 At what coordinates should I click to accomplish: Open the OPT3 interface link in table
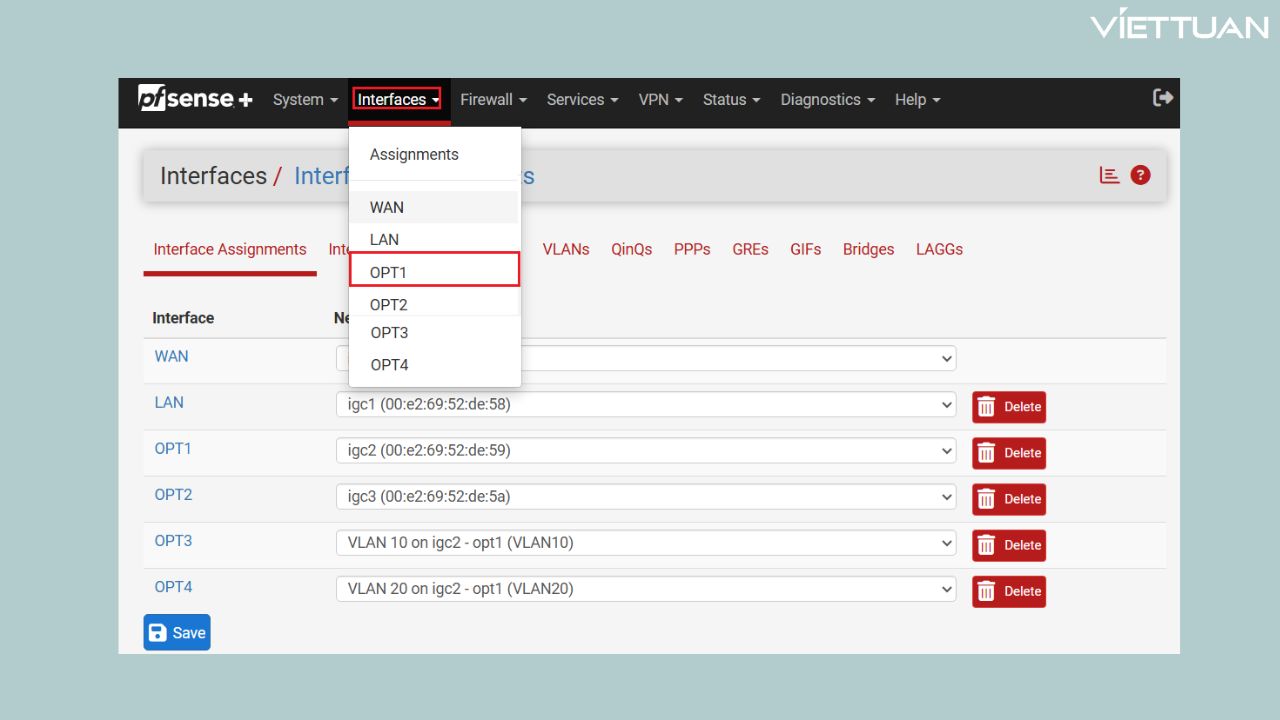[173, 541]
